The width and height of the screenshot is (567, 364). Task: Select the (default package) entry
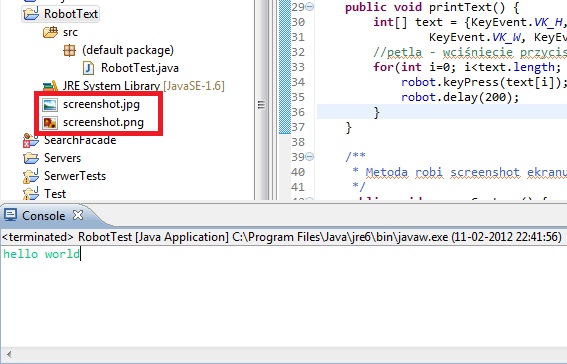click(x=128, y=50)
